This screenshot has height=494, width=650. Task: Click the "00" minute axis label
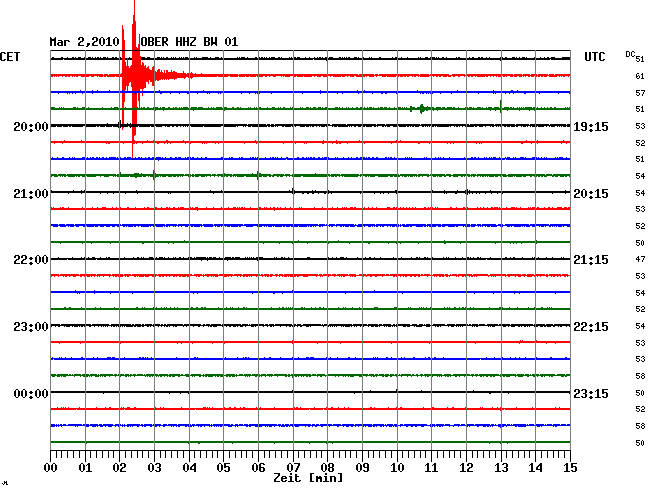pos(51,468)
